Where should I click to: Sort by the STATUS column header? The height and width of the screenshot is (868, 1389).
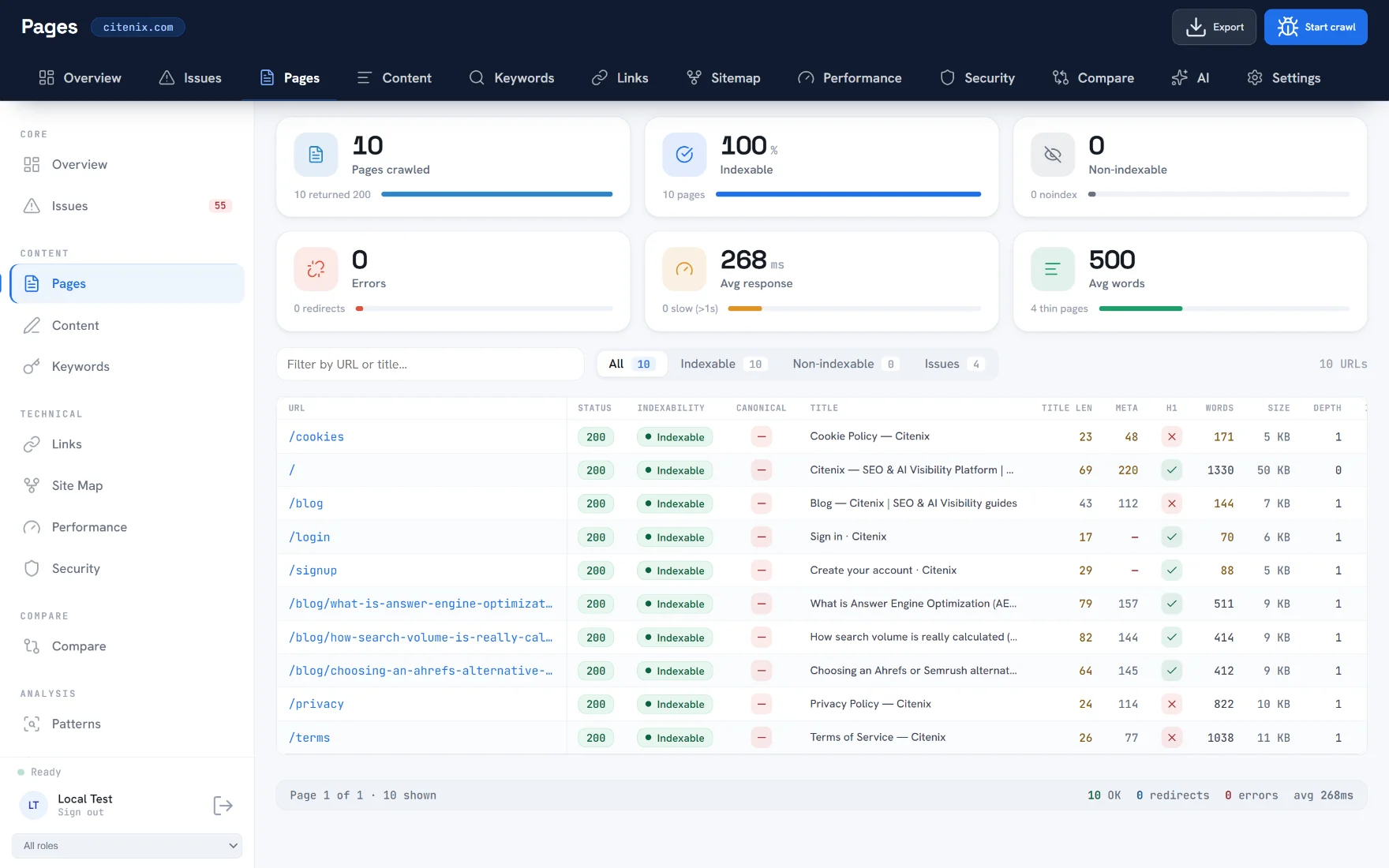(594, 408)
